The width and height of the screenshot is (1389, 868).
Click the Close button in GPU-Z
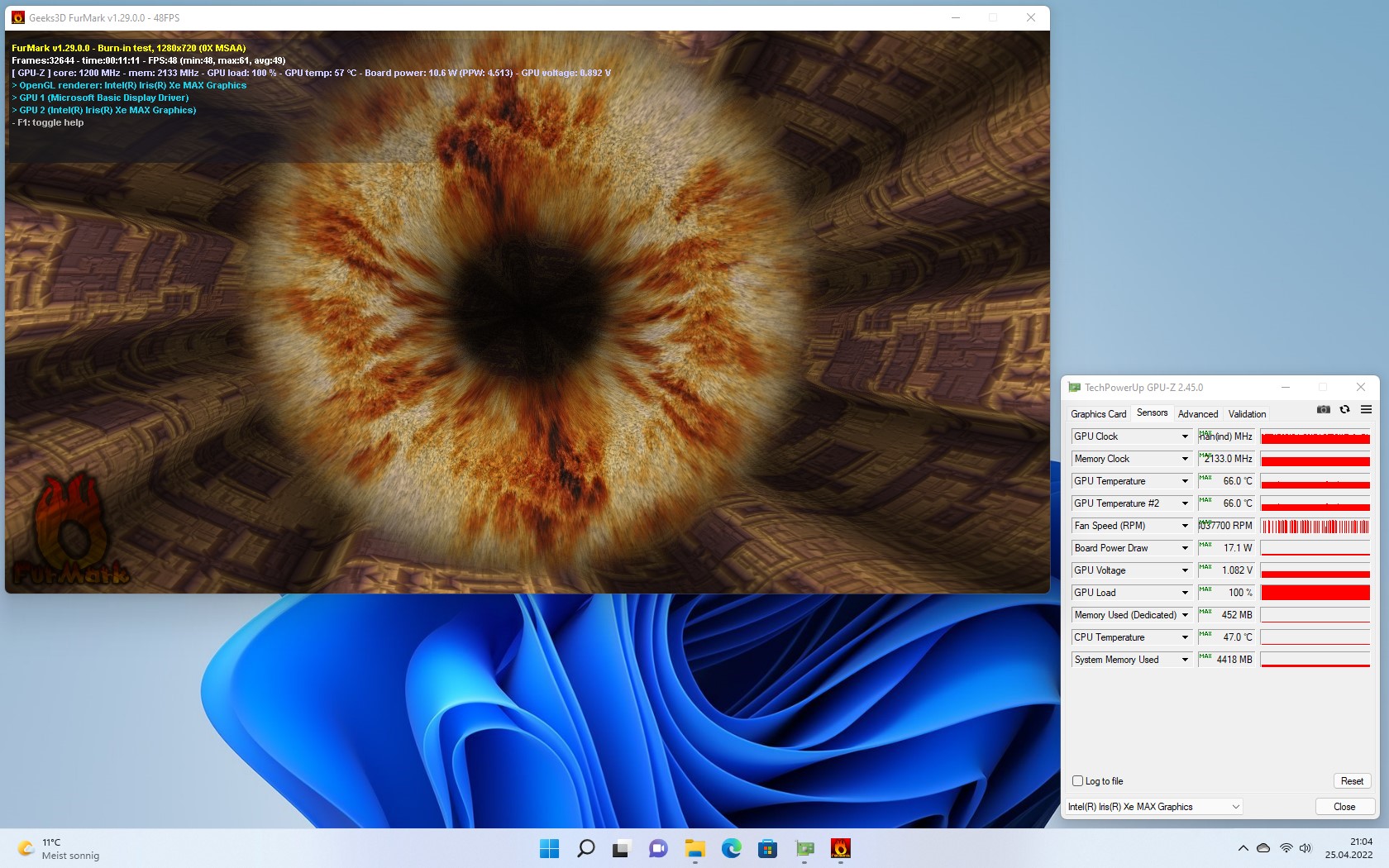click(x=1344, y=807)
